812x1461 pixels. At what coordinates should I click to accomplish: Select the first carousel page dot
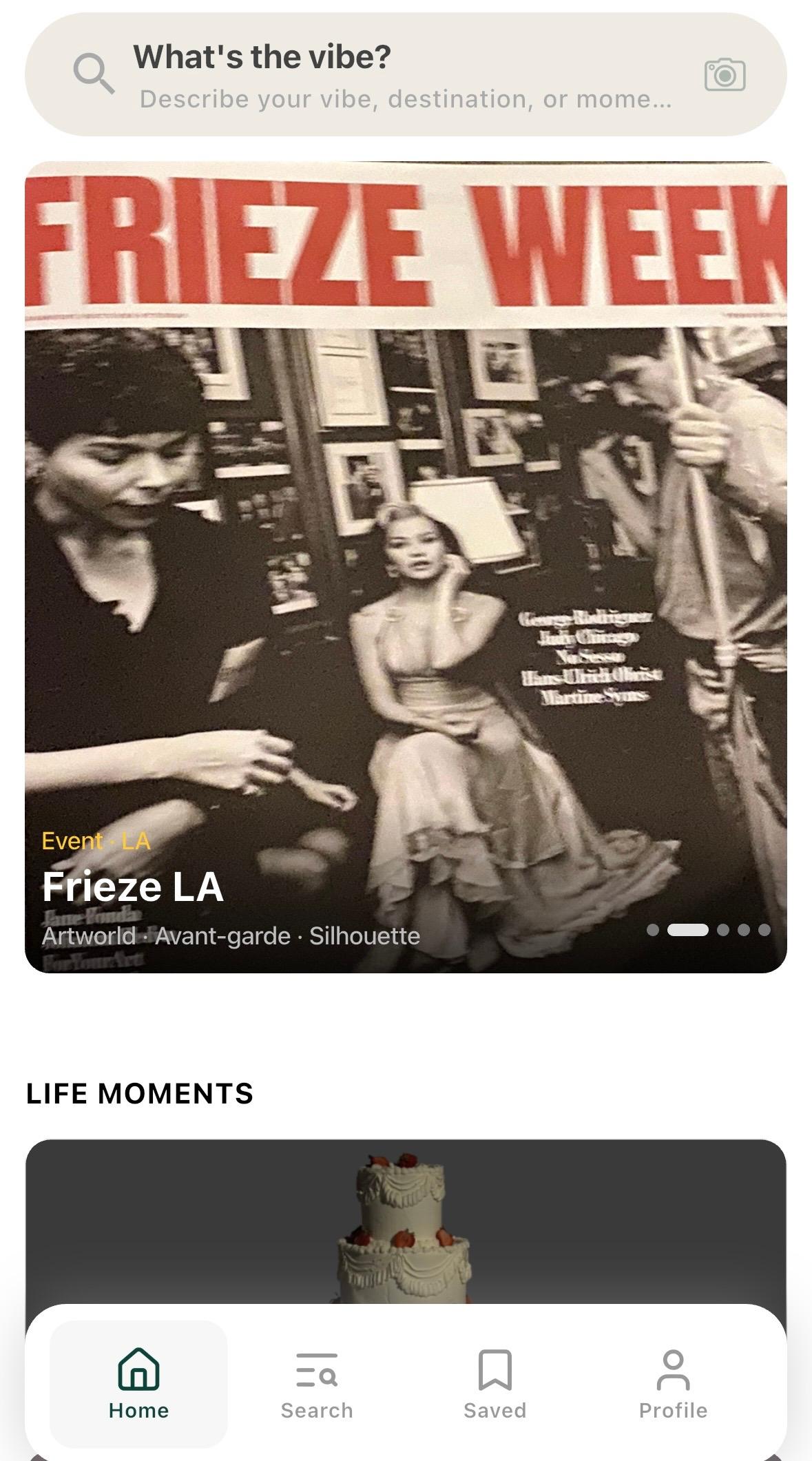click(x=653, y=930)
